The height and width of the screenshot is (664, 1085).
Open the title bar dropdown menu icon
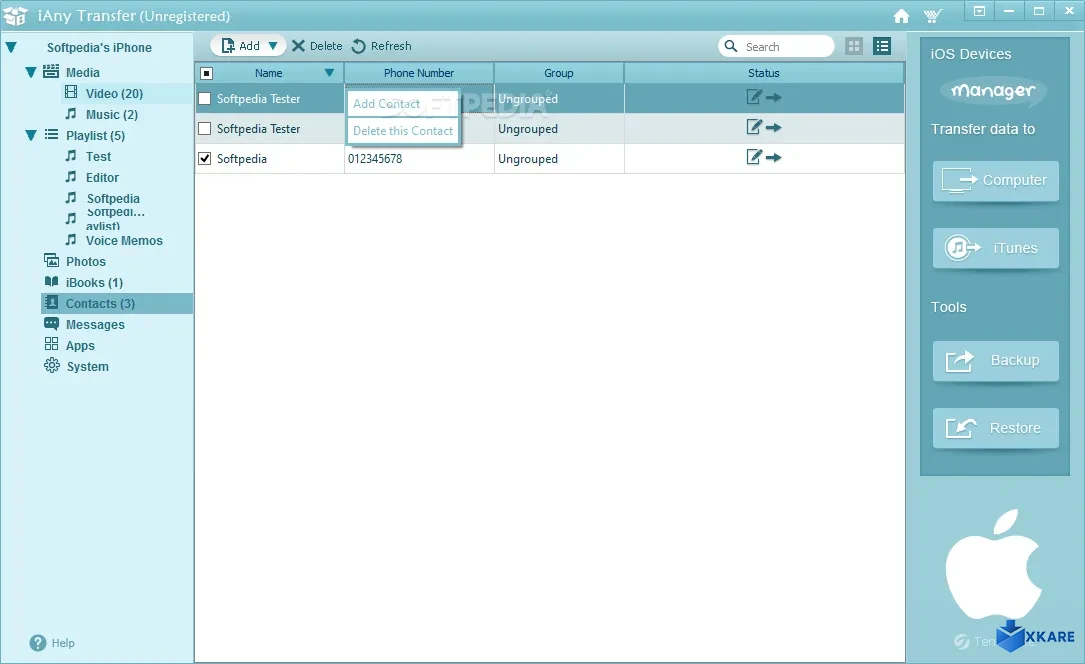[979, 11]
